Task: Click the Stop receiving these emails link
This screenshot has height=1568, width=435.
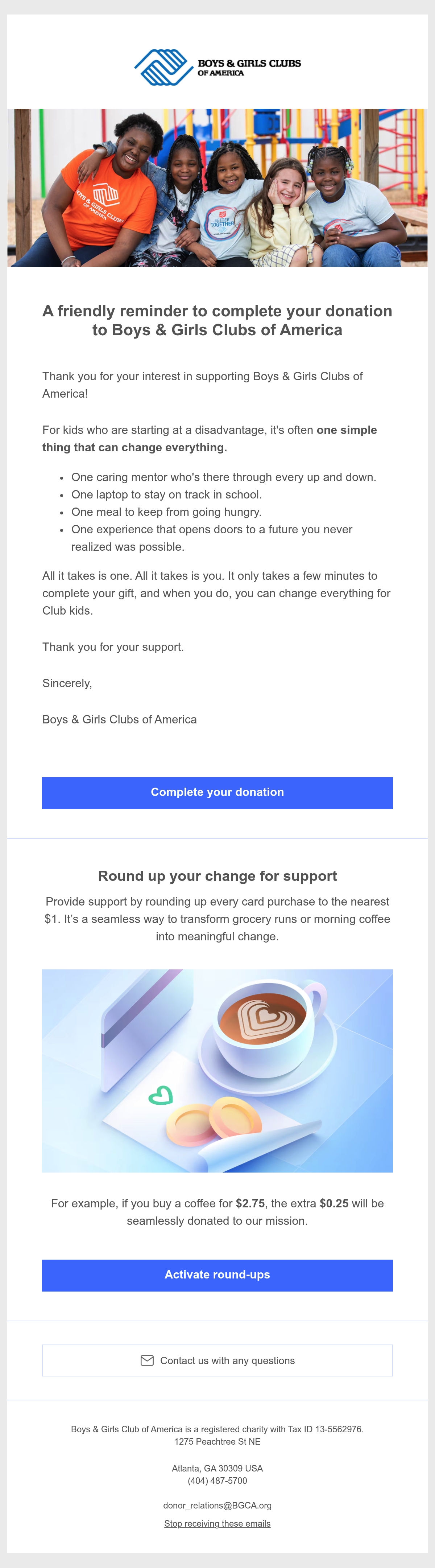Action: point(217,1524)
